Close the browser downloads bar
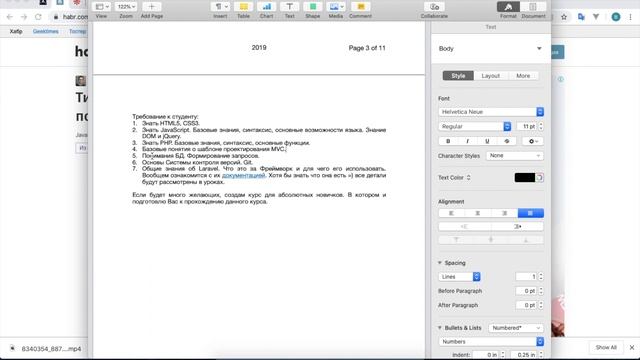Viewport: 640px width, 360px height. pyautogui.click(x=632, y=347)
